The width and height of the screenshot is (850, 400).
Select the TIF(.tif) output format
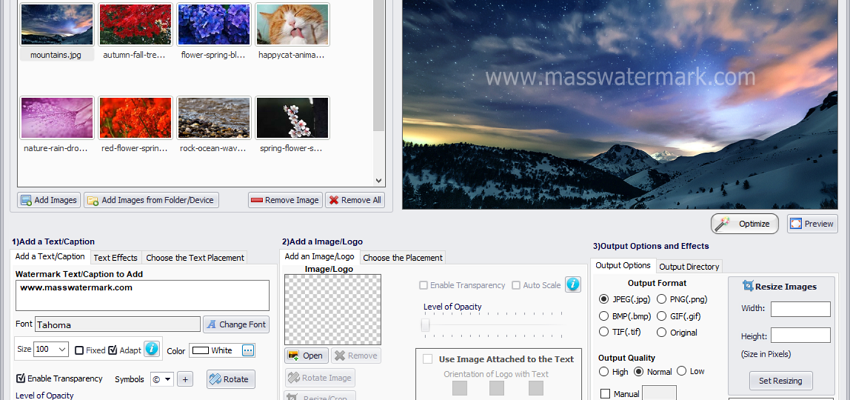[x=603, y=332]
